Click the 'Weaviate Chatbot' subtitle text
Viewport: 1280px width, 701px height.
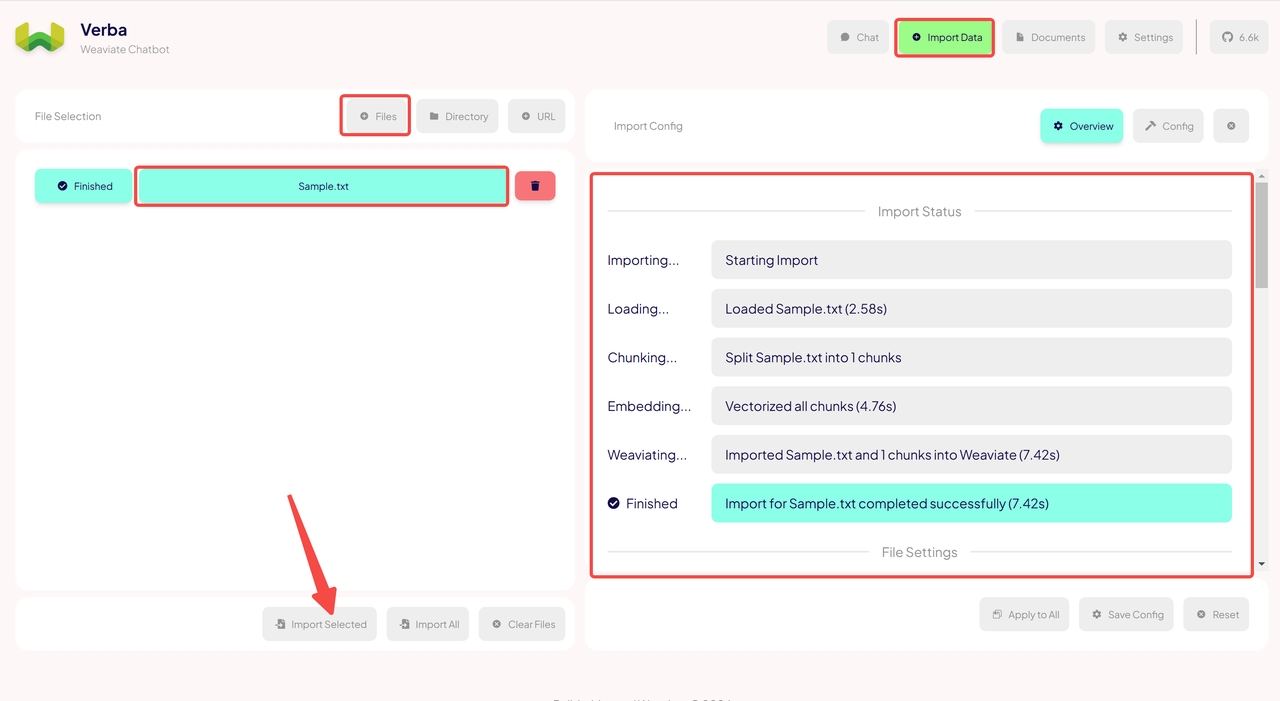125,49
